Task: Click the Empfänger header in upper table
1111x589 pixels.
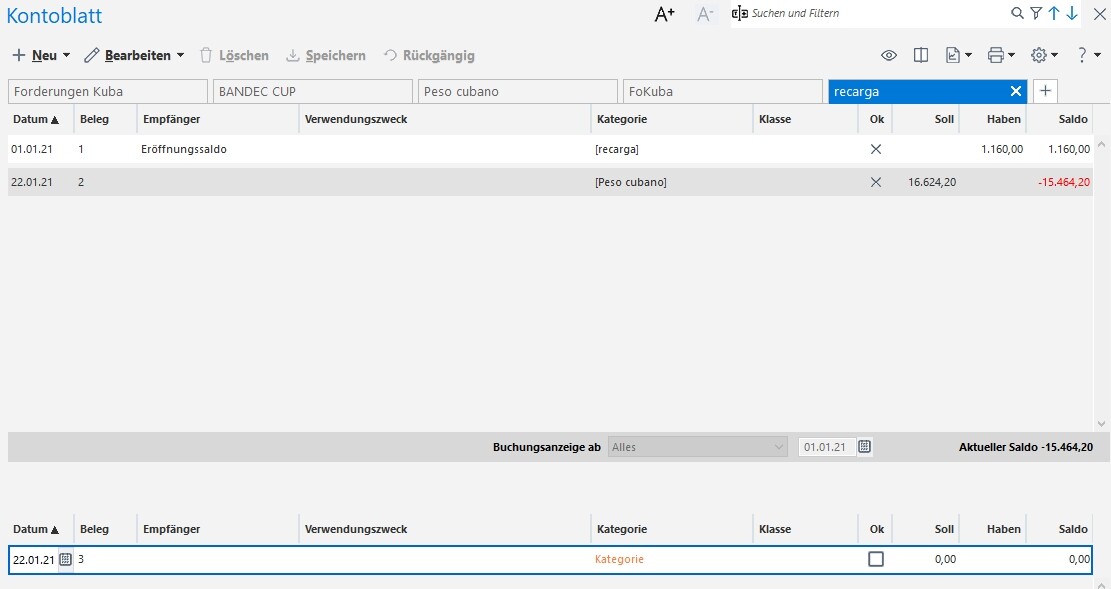Action: (171, 119)
